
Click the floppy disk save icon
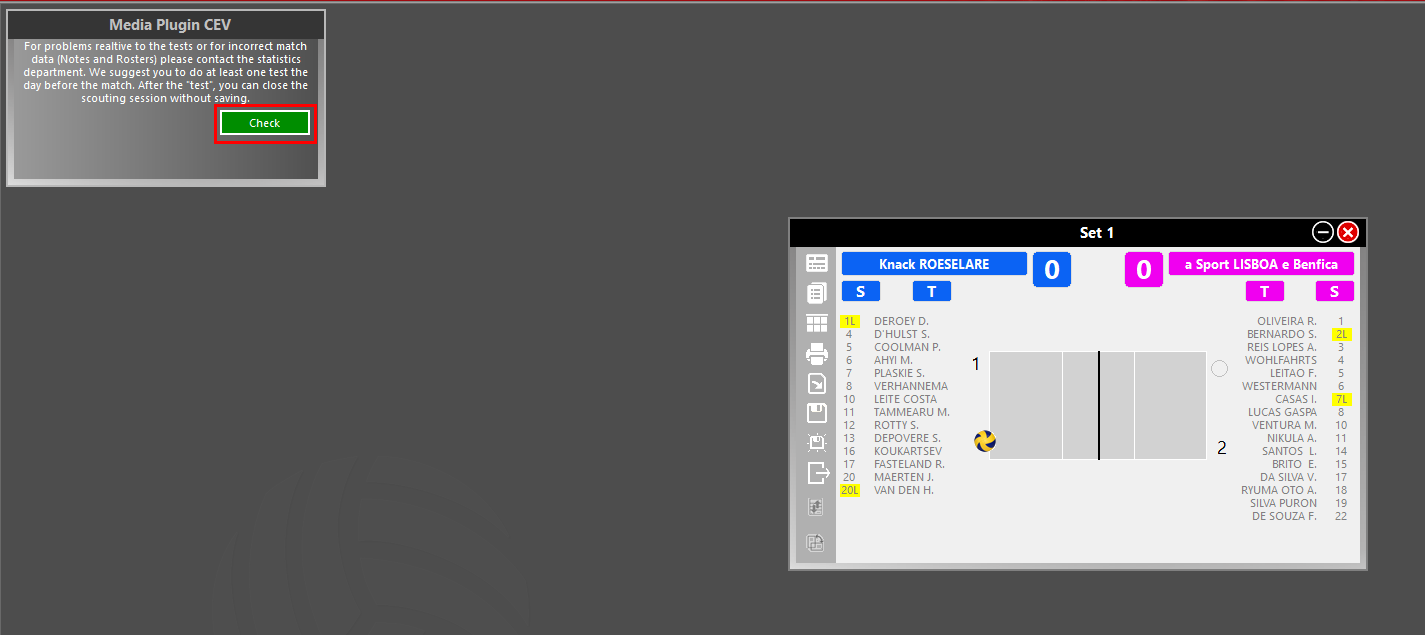click(817, 413)
